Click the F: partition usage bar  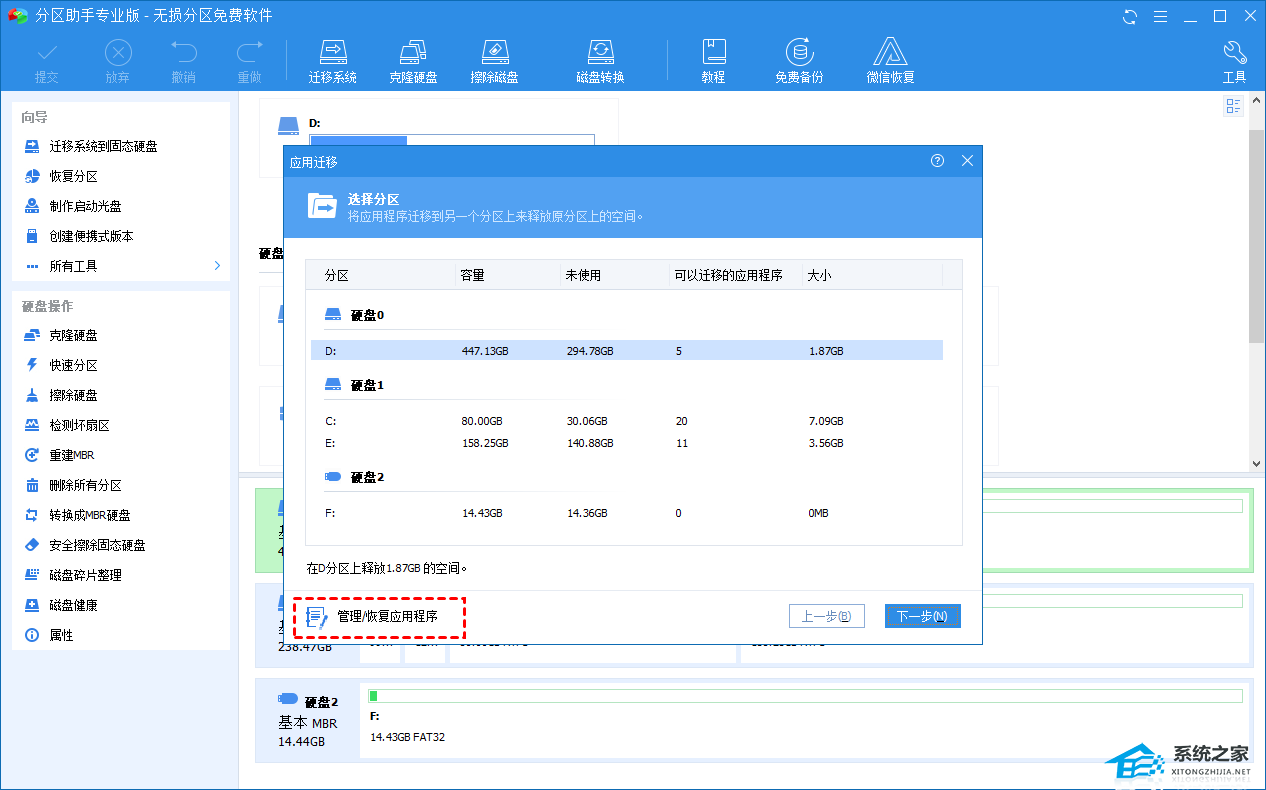tap(805, 696)
